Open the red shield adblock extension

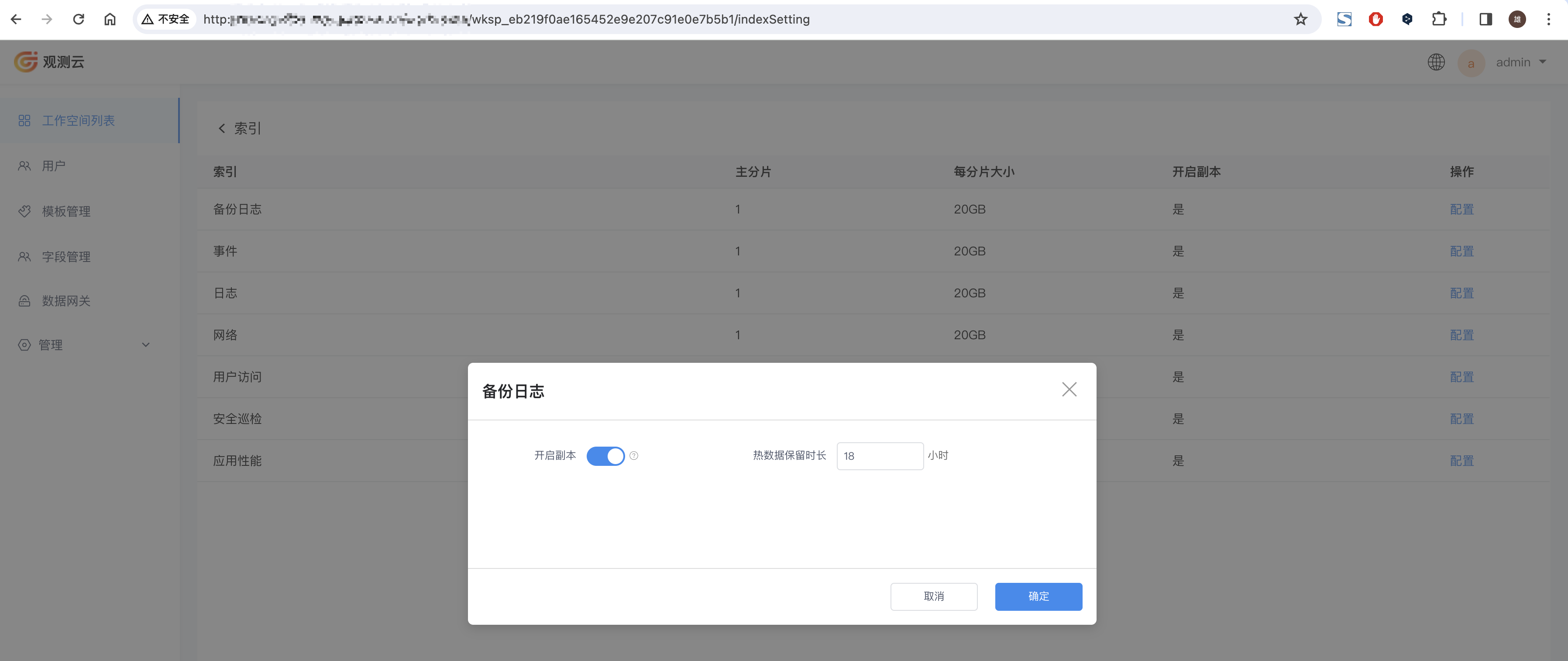[x=1375, y=20]
